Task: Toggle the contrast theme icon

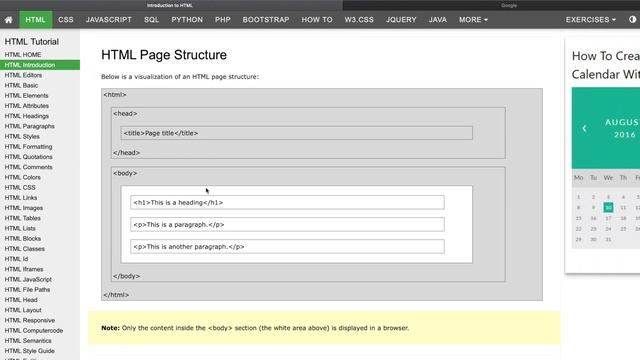Action: [x=632, y=20]
